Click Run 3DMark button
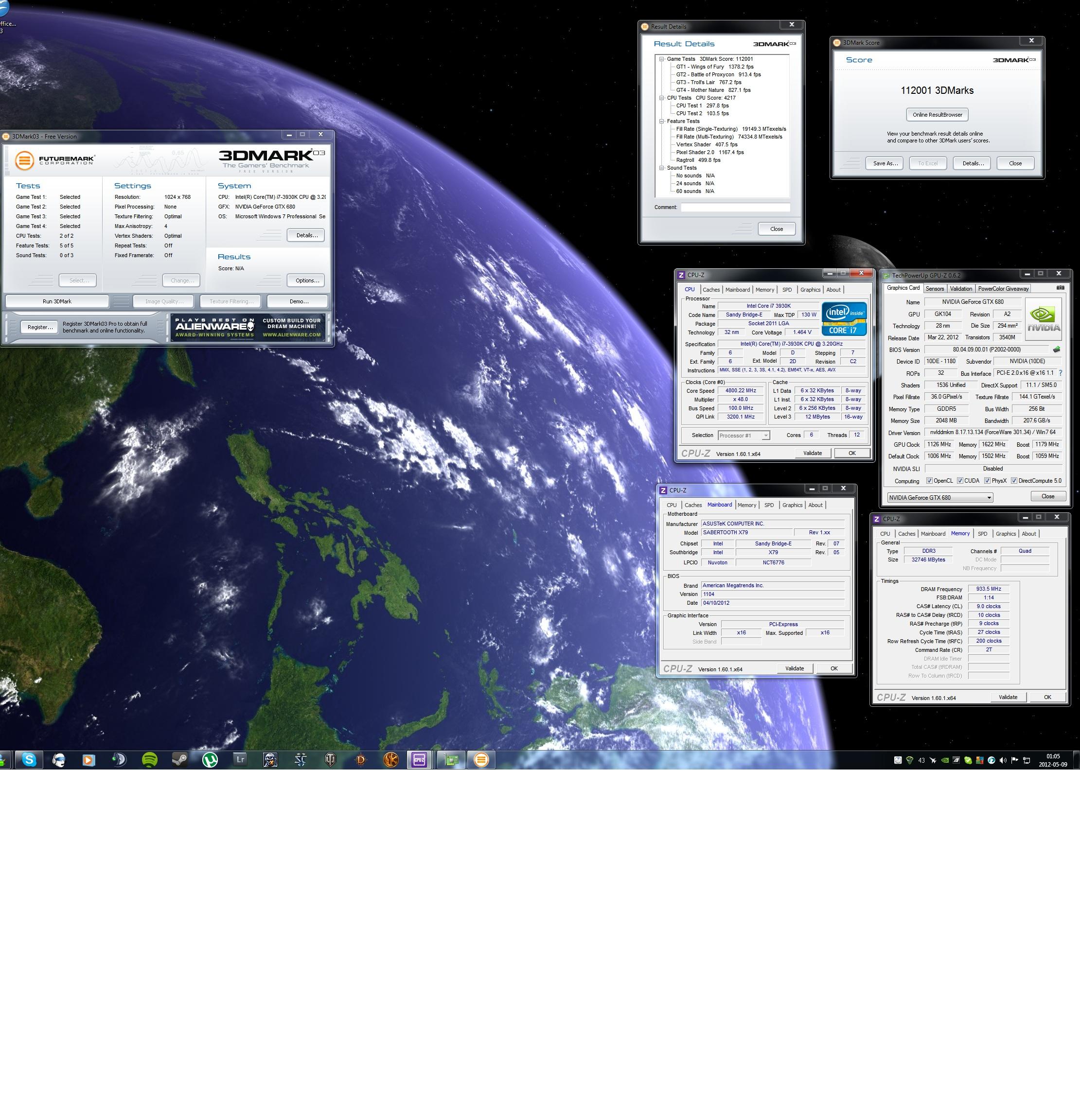The image size is (1080, 1120). (x=57, y=301)
